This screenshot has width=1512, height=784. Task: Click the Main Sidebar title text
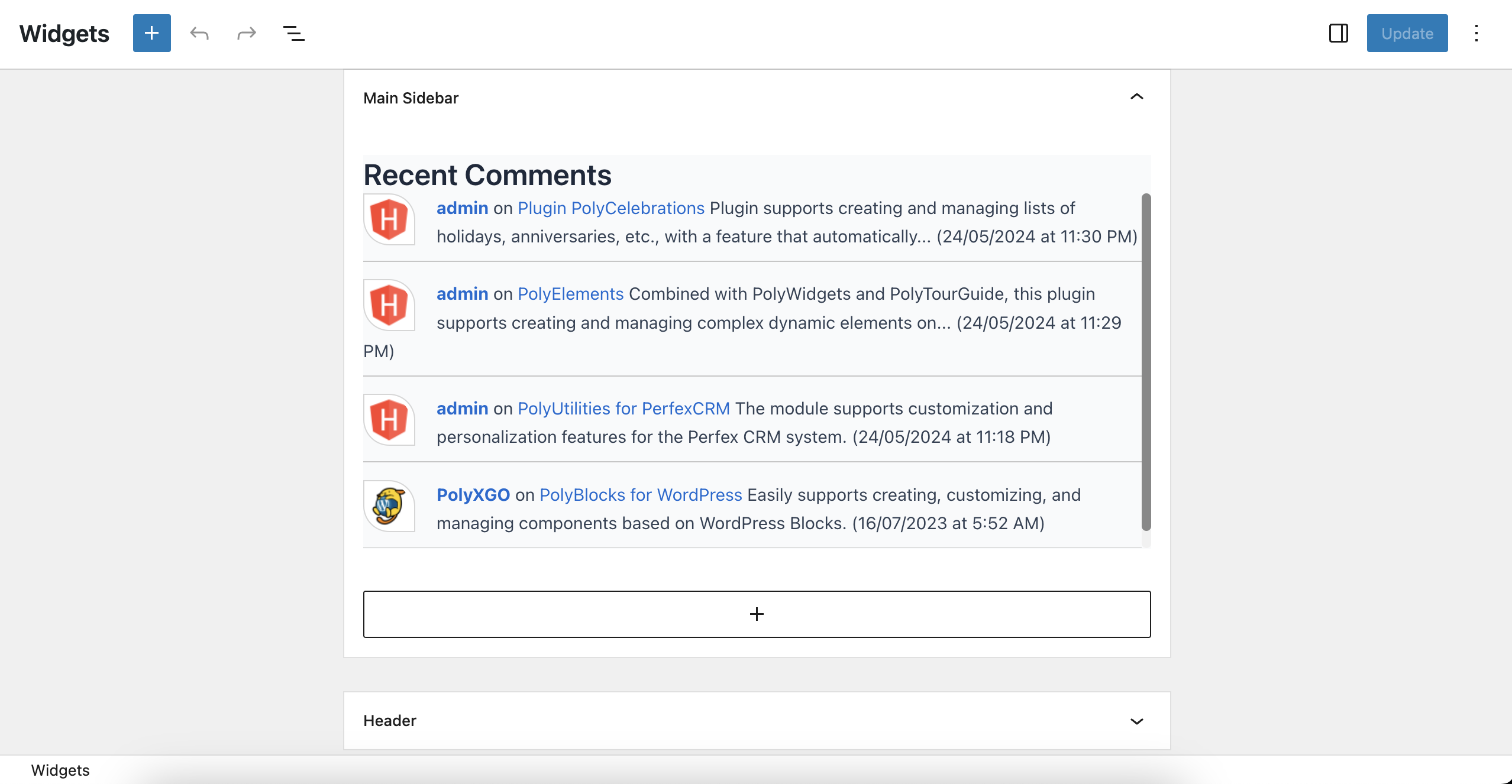click(x=411, y=98)
